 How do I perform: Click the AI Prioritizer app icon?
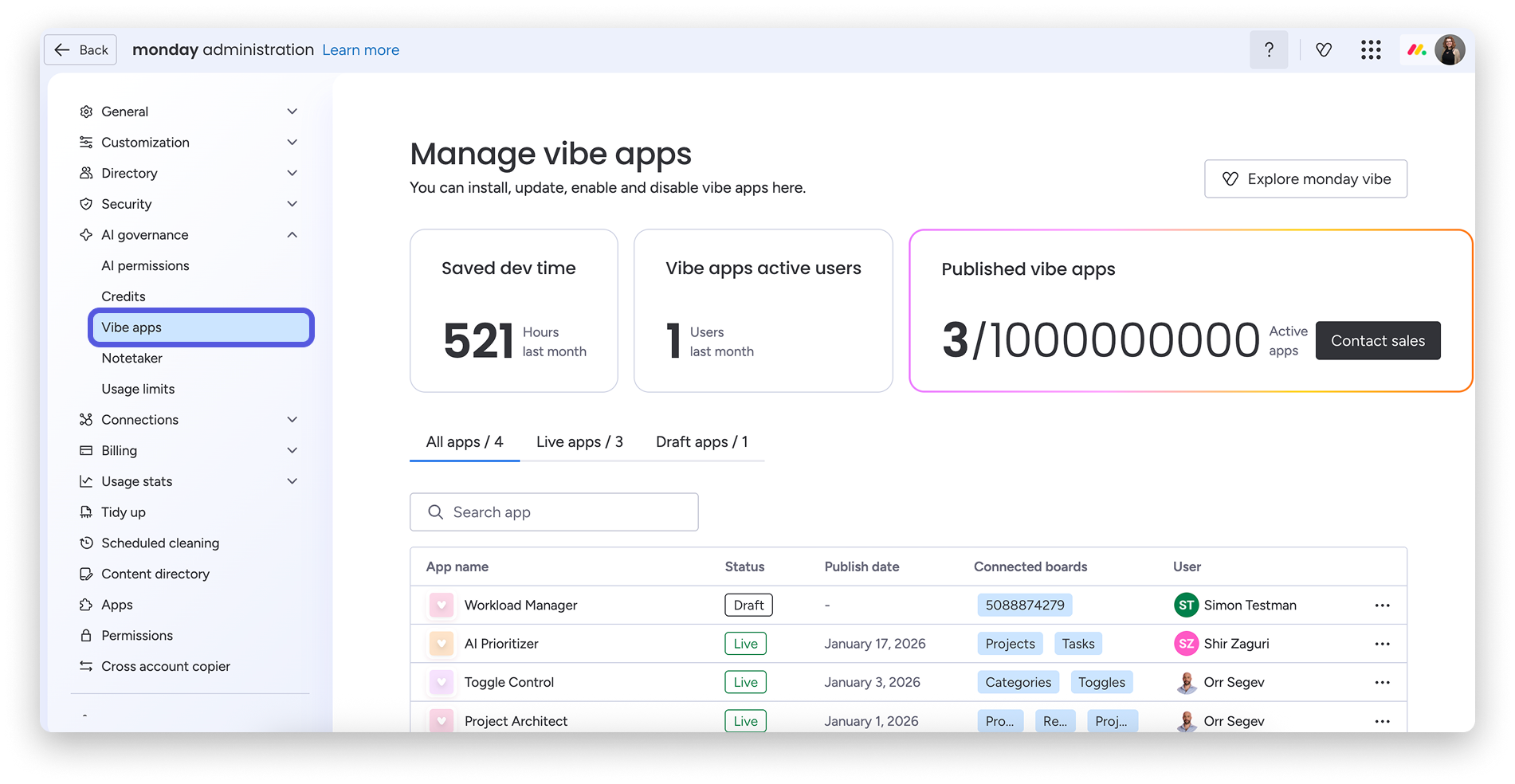(442, 644)
